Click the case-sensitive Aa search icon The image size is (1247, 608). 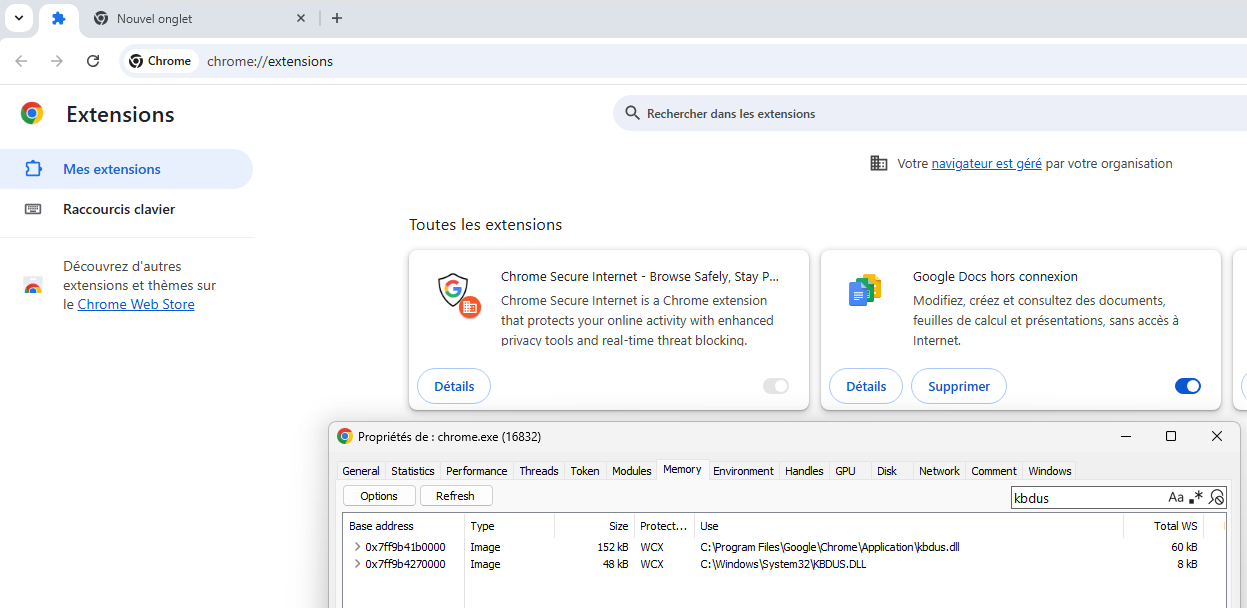(1176, 497)
